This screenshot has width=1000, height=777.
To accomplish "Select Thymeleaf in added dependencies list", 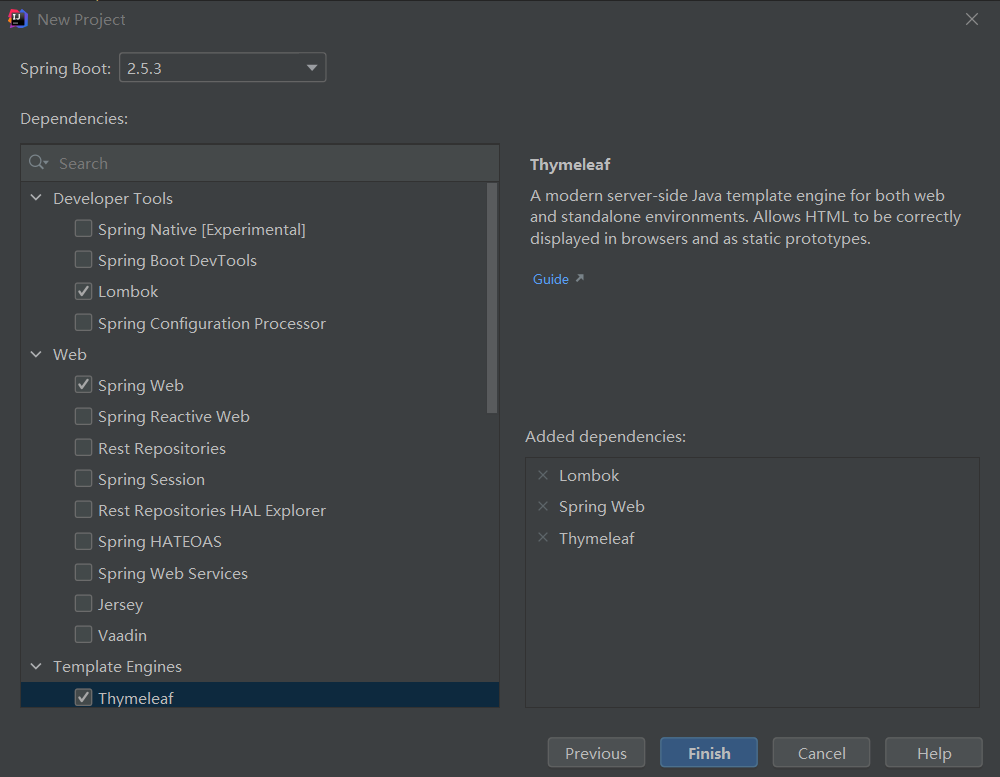I will coord(596,538).
